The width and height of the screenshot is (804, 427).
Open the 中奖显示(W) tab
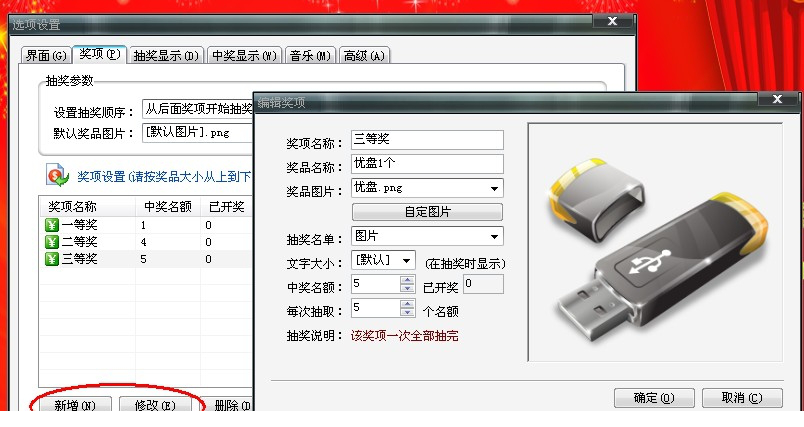[x=245, y=55]
